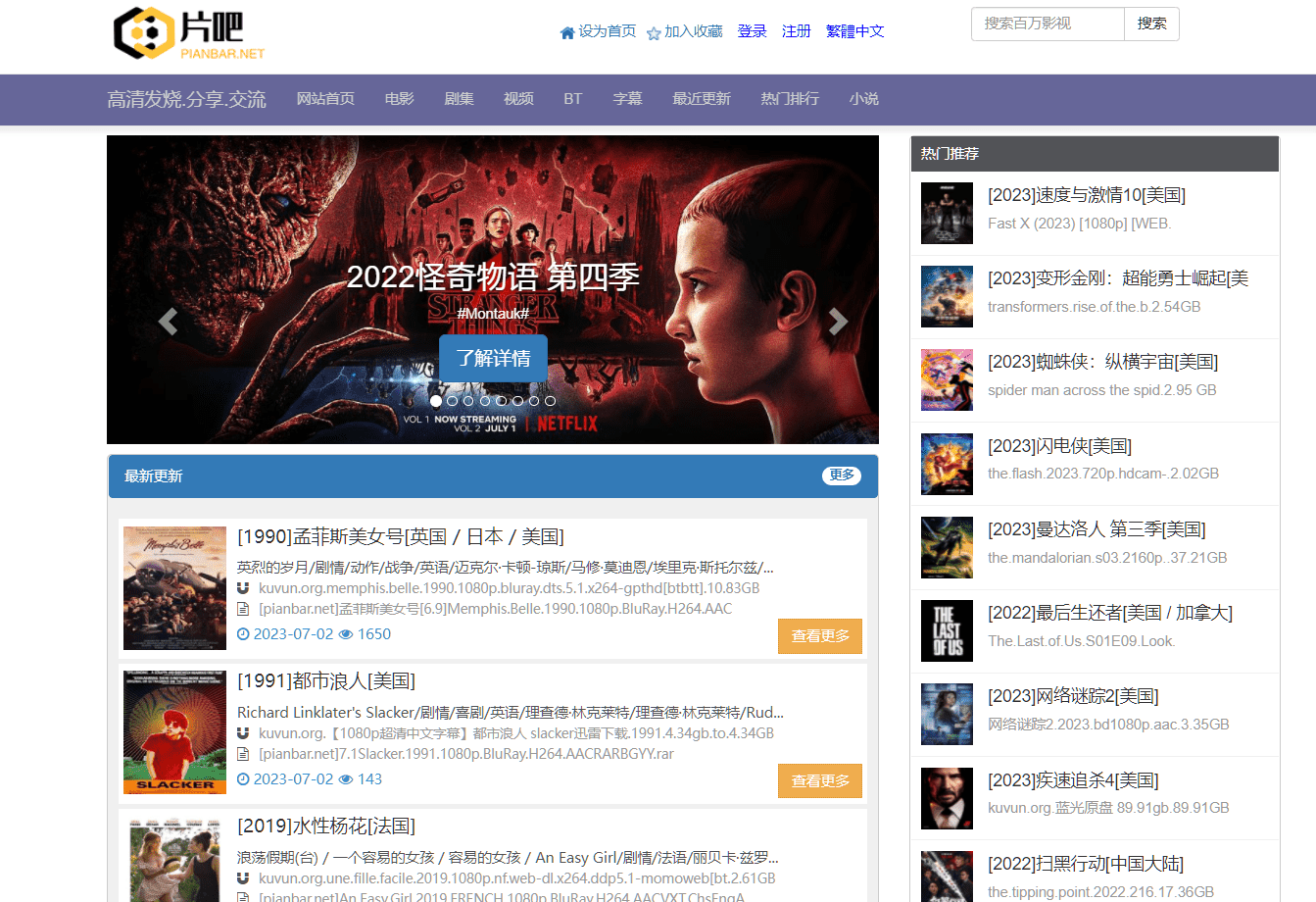Select the last carousel indicator dot
This screenshot has height=902, width=1316.
pos(550,401)
